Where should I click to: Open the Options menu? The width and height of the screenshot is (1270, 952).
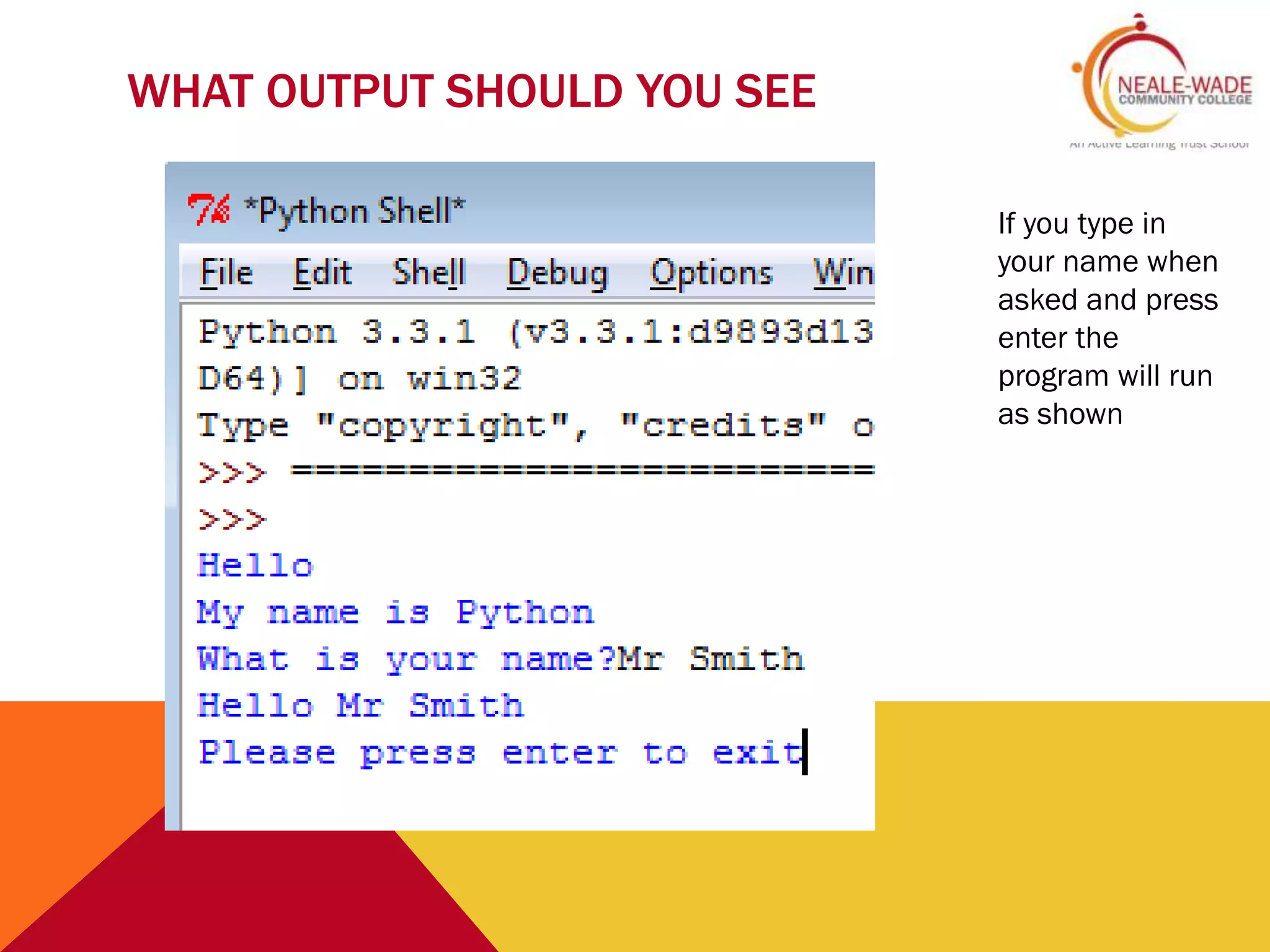[x=711, y=273]
